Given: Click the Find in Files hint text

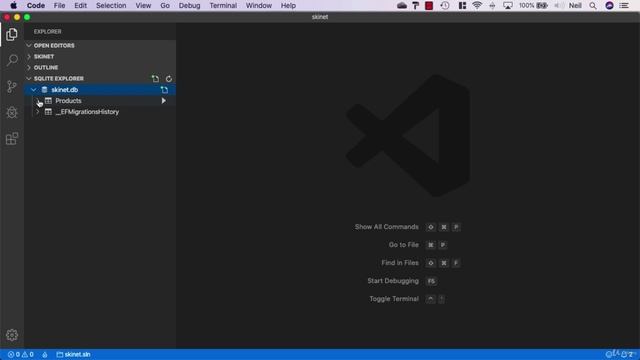Looking at the screenshot, I should click(x=400, y=263).
